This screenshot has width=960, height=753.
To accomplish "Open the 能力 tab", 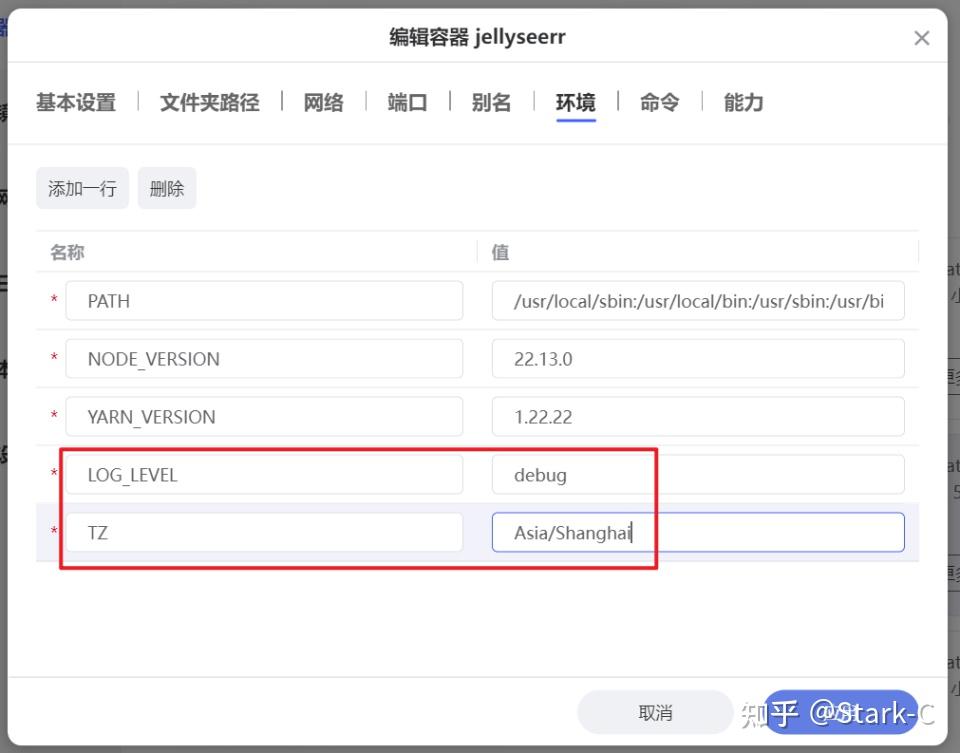I will coord(742,101).
